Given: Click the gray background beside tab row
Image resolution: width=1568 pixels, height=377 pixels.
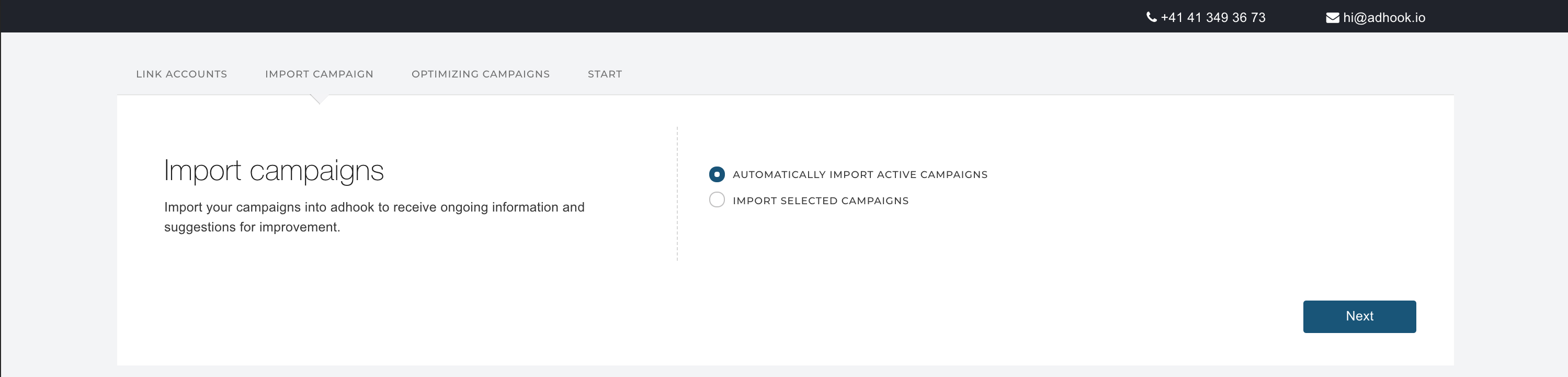Looking at the screenshot, I should point(1035,67).
